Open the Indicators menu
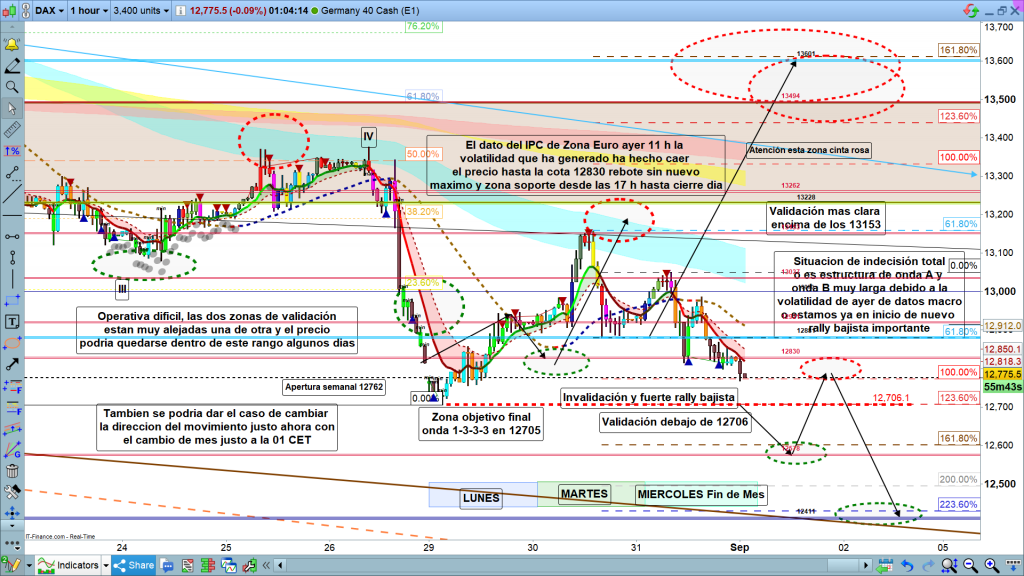This screenshot has width=1024, height=576. click(x=77, y=565)
